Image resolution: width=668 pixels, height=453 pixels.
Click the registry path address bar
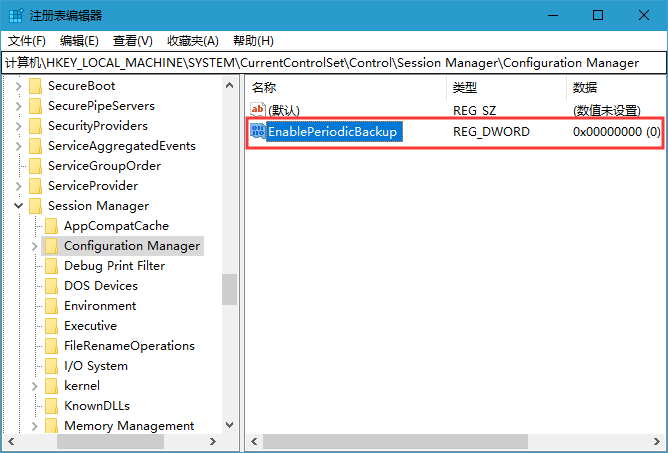(334, 63)
